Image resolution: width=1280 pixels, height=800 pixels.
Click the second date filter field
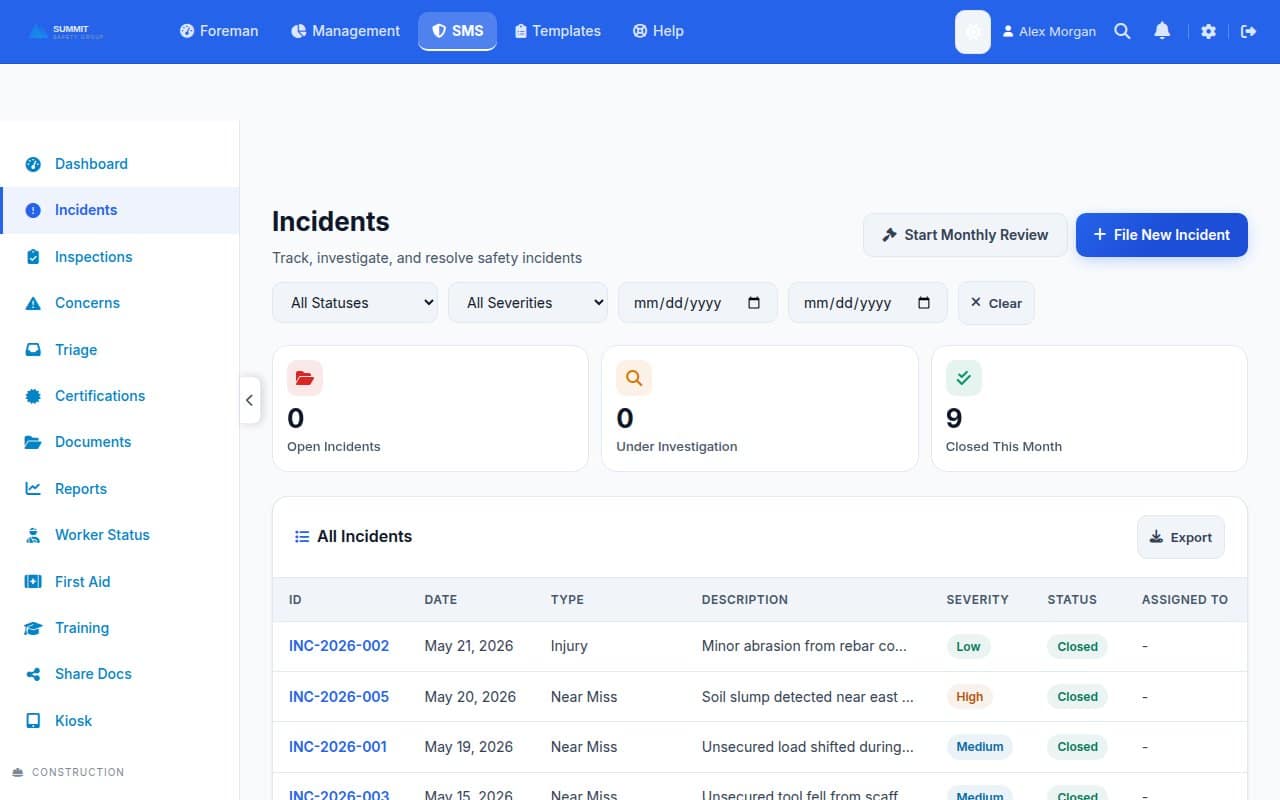(x=868, y=303)
